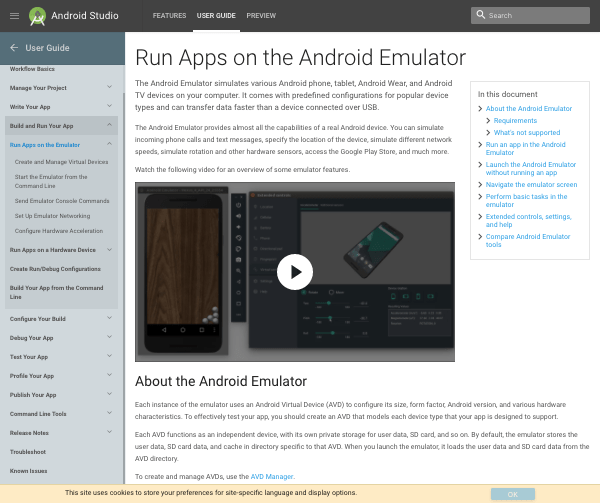Expand the Configure Your Build section

coord(109,318)
